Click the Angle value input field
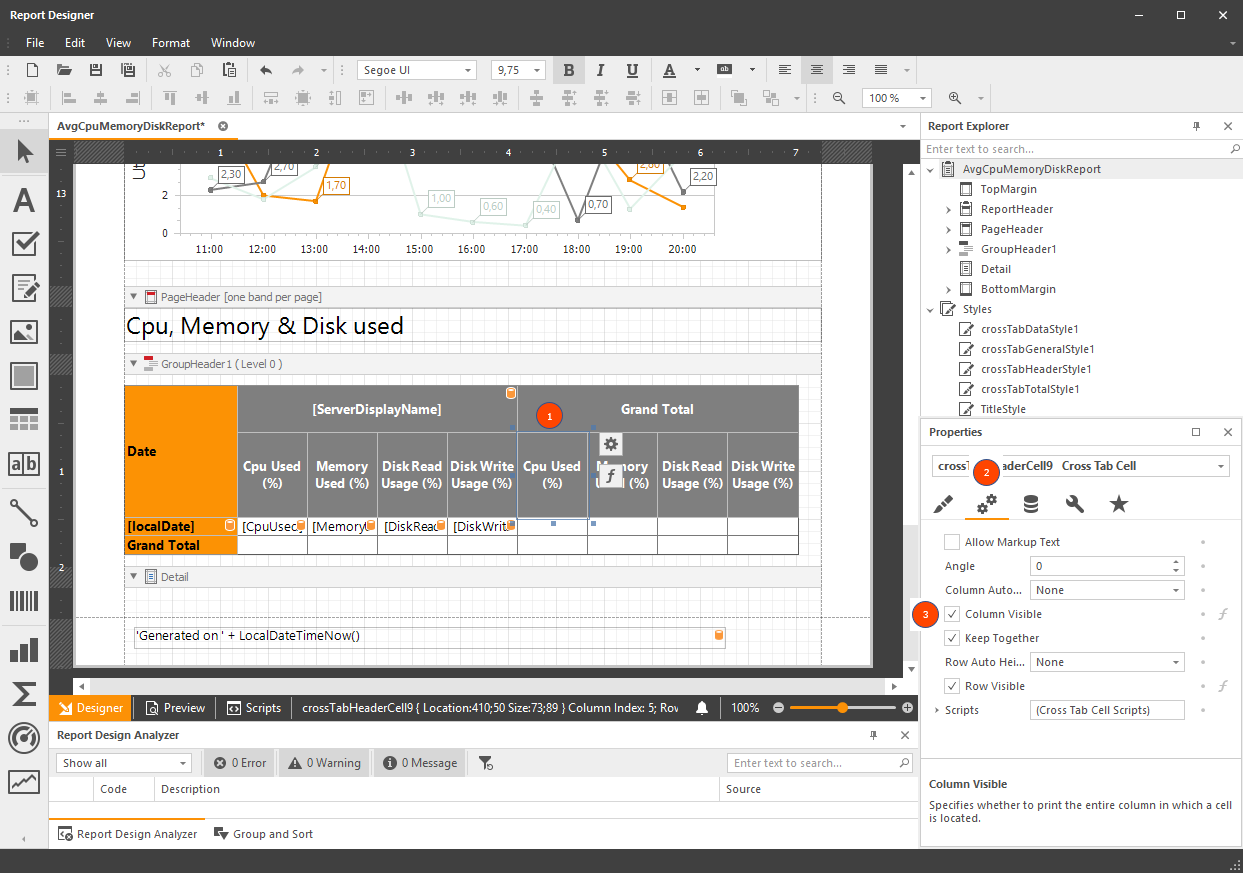 coord(1100,566)
